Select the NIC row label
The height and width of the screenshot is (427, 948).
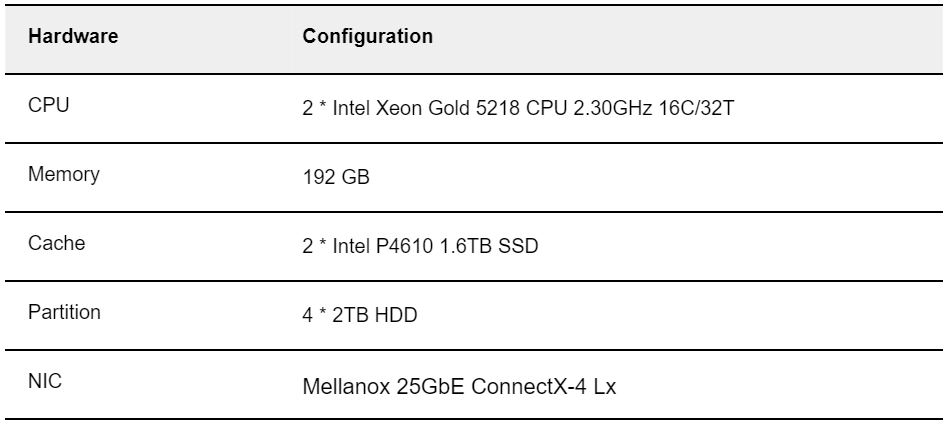click(45, 381)
